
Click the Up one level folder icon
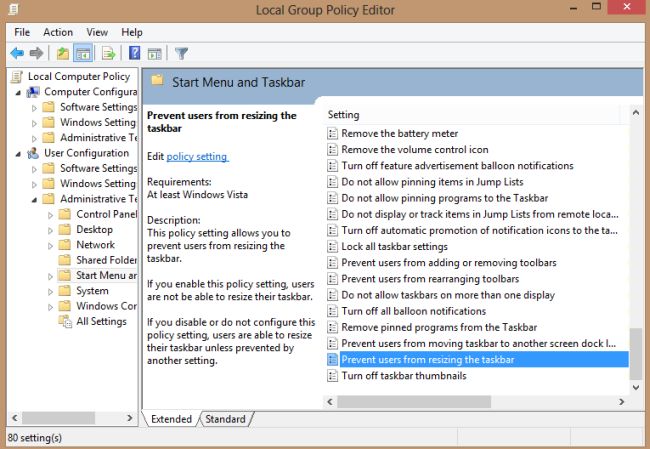coord(63,53)
